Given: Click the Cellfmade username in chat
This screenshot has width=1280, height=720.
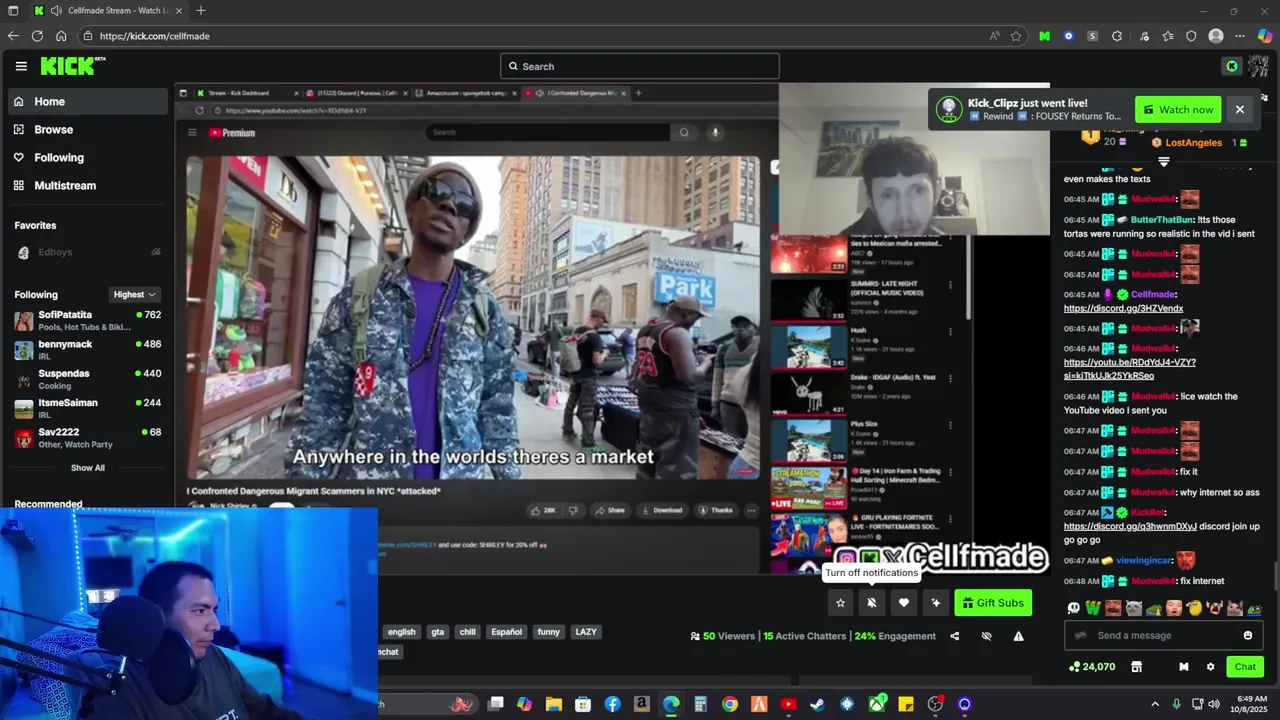Looking at the screenshot, I should pyautogui.click(x=1153, y=294).
